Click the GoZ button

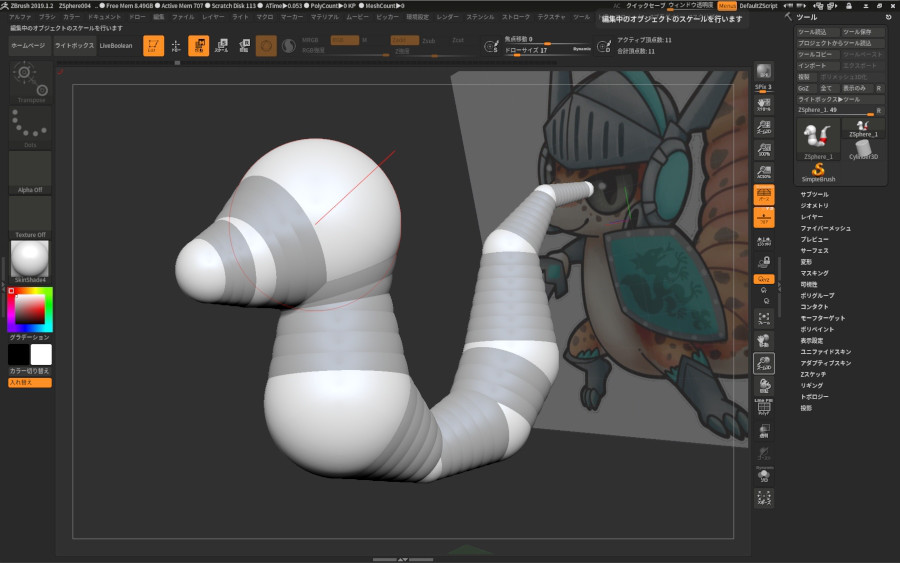pos(804,88)
